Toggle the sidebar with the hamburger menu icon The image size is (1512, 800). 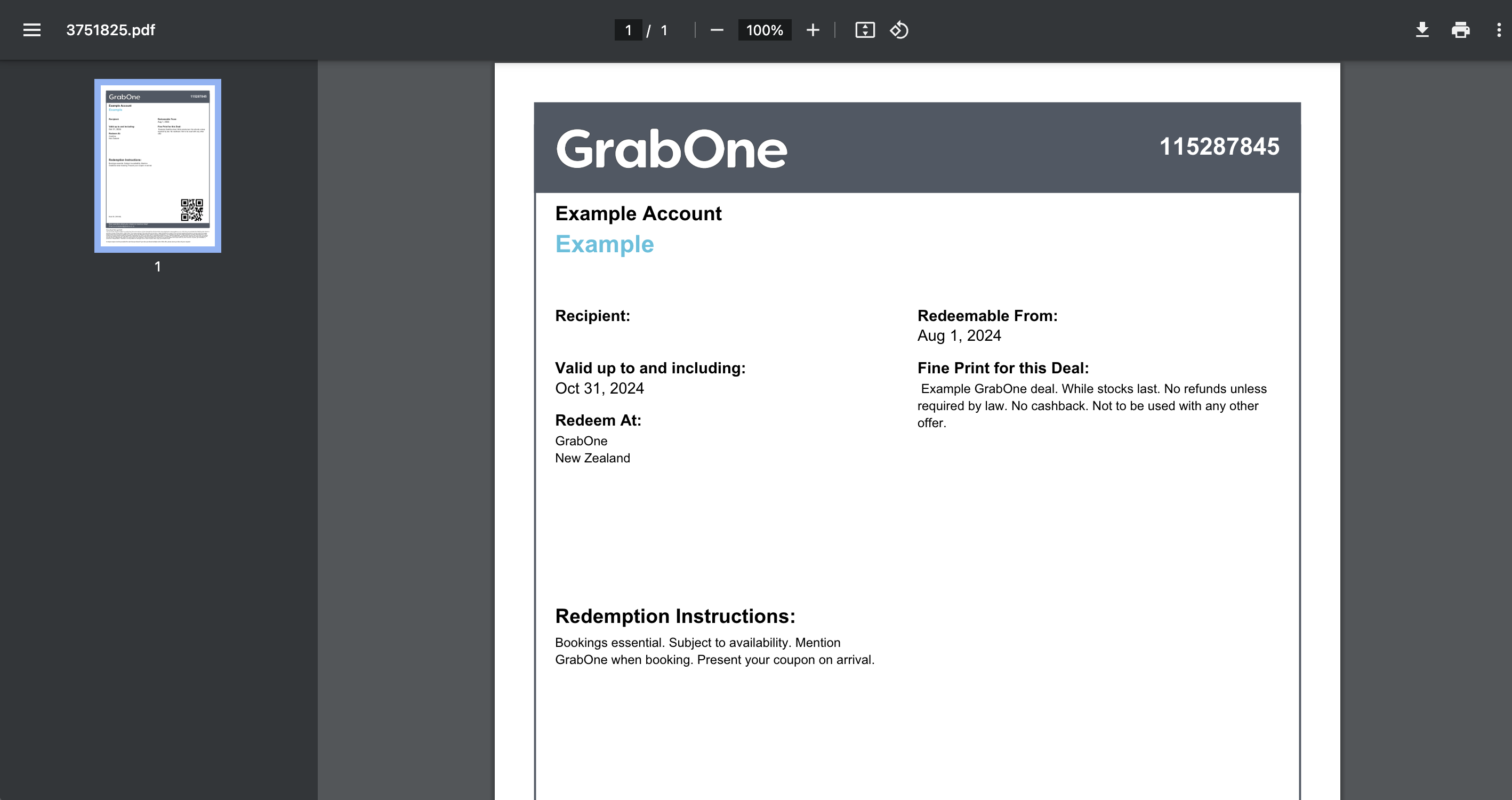(31, 30)
